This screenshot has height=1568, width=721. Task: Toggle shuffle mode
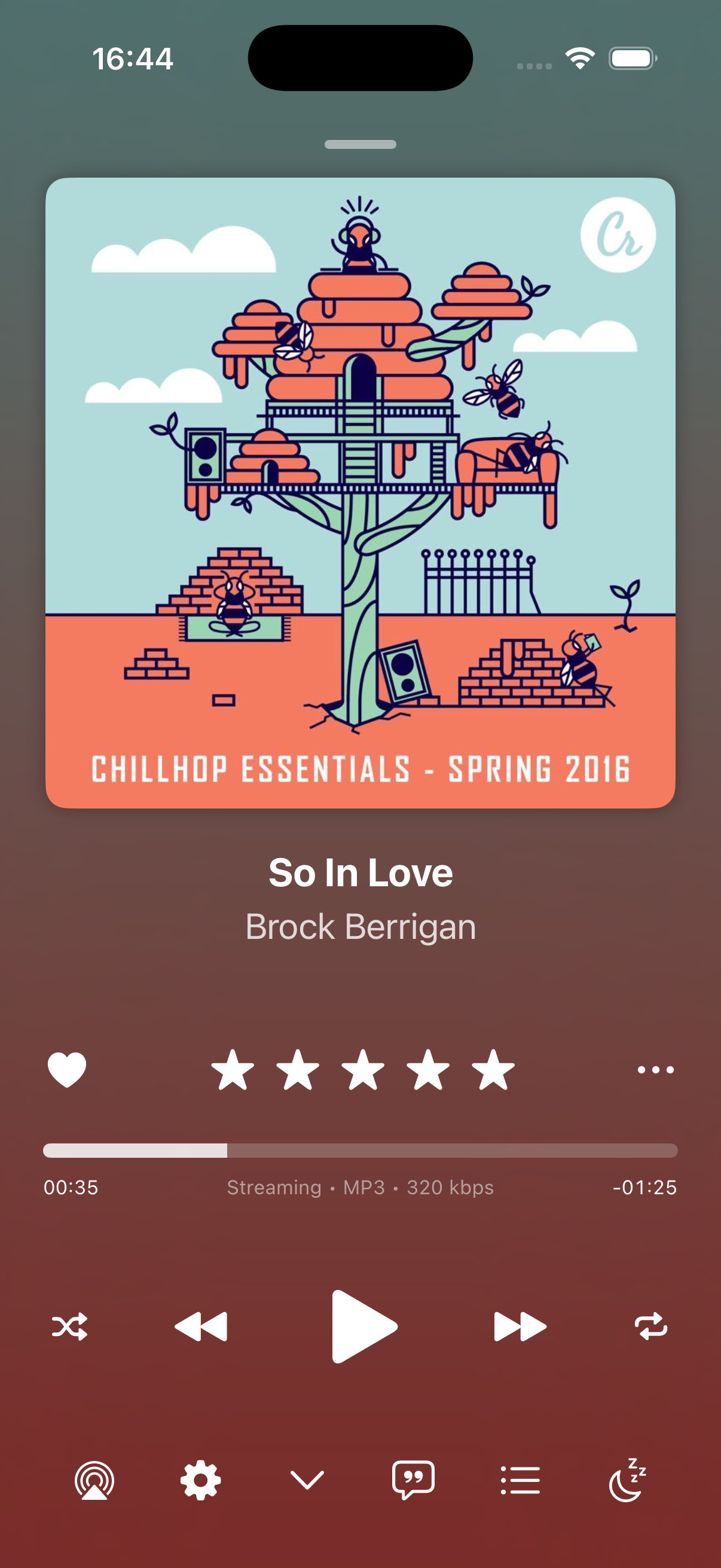(x=70, y=1326)
